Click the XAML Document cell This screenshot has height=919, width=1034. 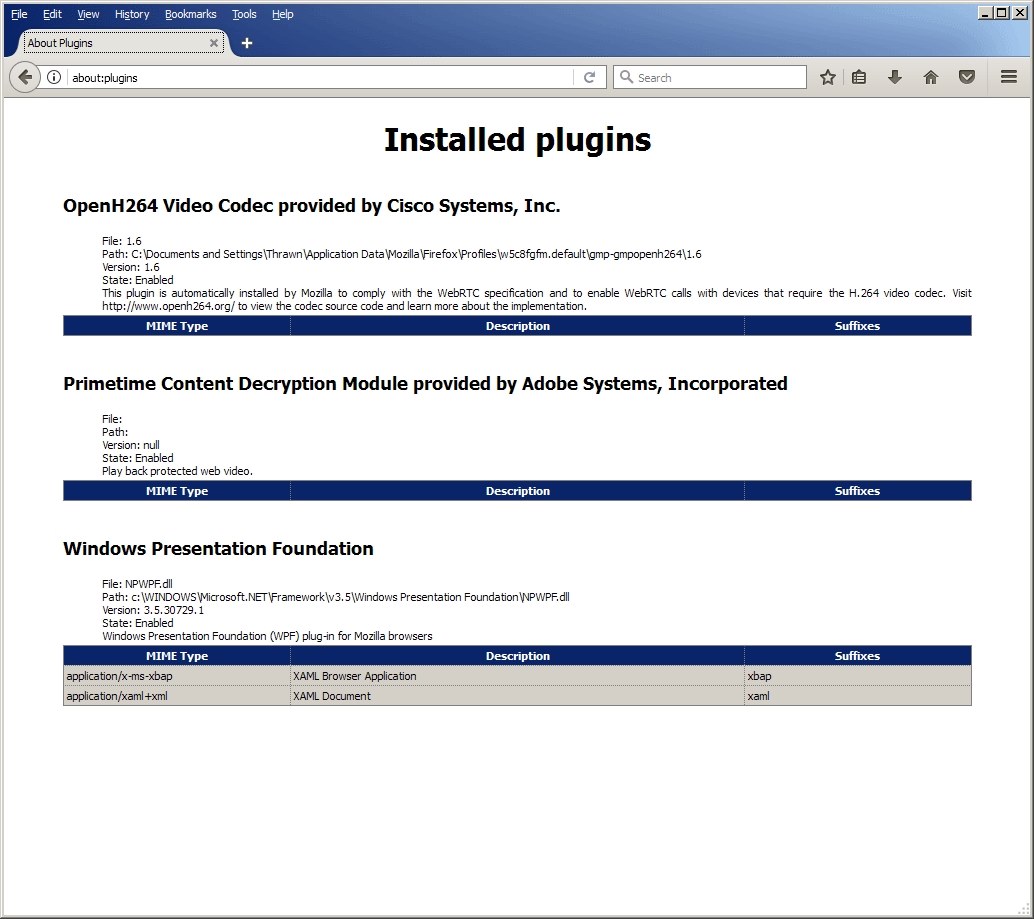tap(518, 696)
